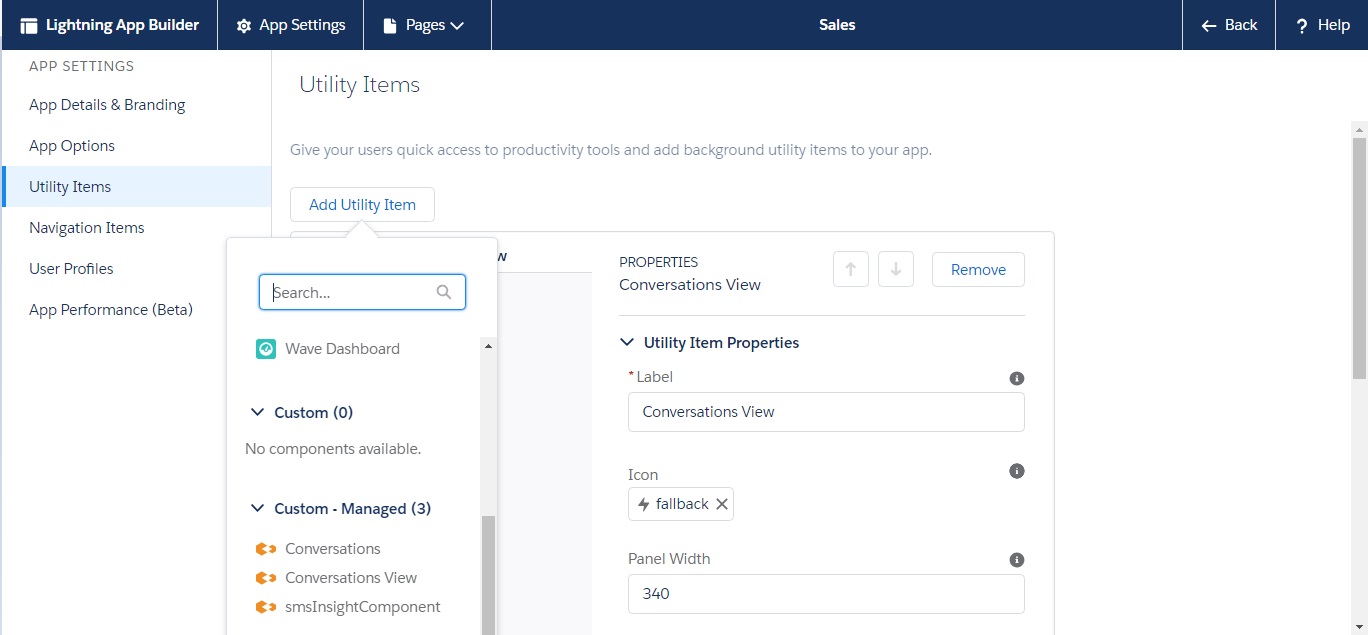The width and height of the screenshot is (1368, 635).
Task: Click the Remove button
Action: click(978, 269)
